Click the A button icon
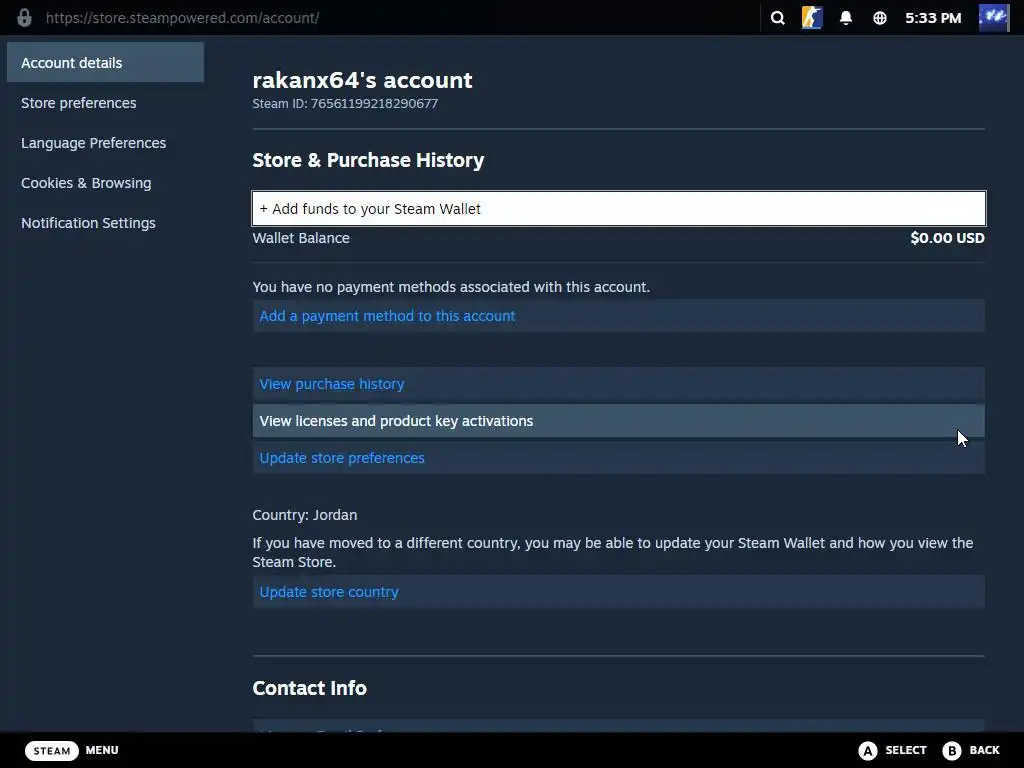Viewport: 1024px width, 768px height. pos(867,750)
